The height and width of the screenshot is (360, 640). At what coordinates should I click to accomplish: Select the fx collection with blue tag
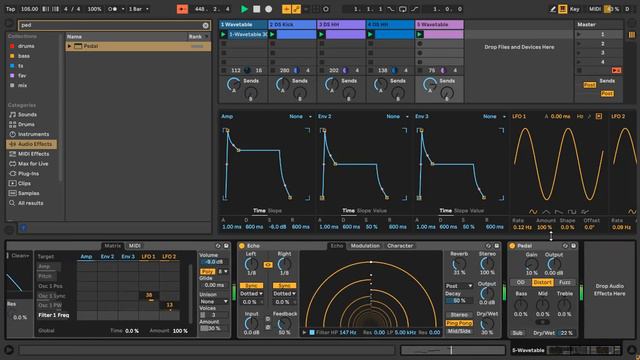coord(20,66)
